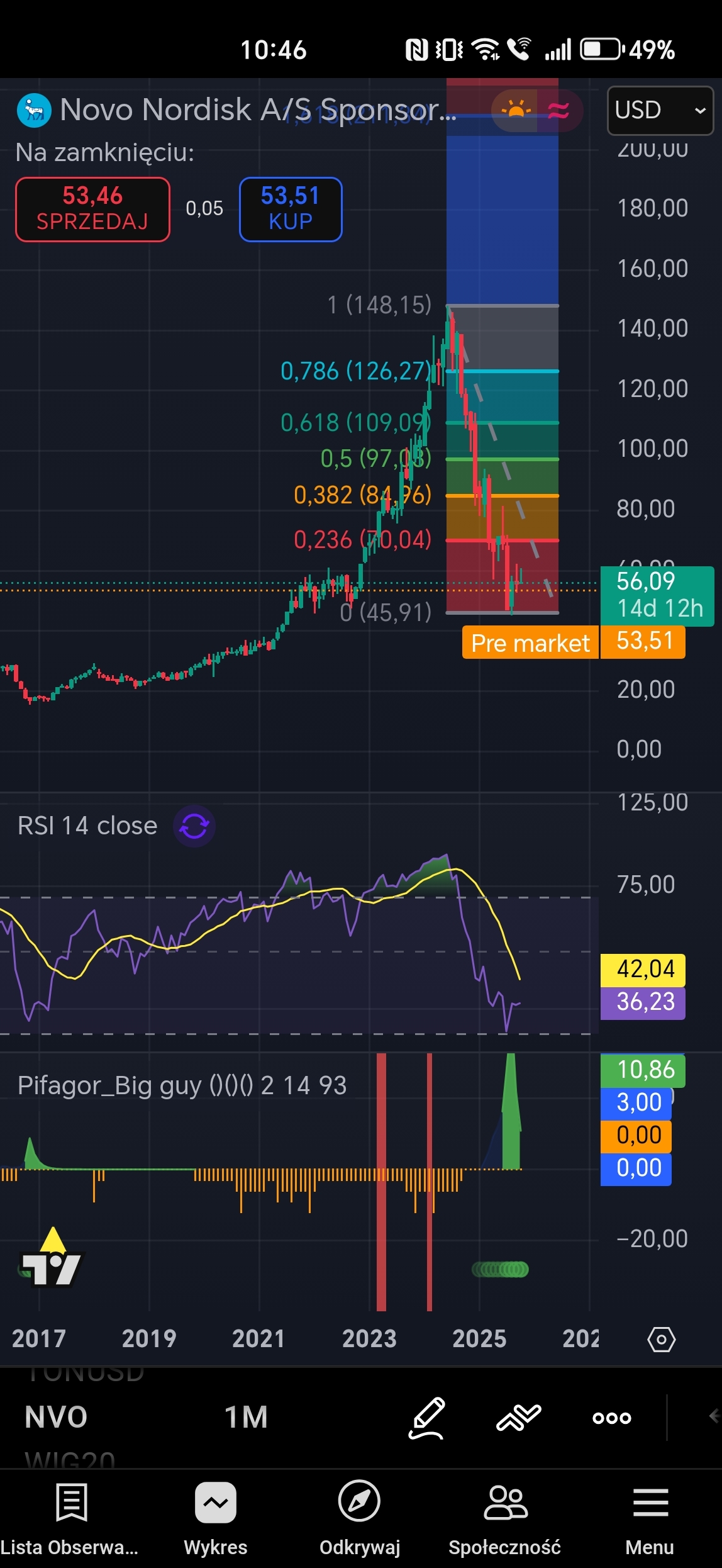
Task: Tap the RSI refresh circular arrows icon
Action: tap(194, 826)
